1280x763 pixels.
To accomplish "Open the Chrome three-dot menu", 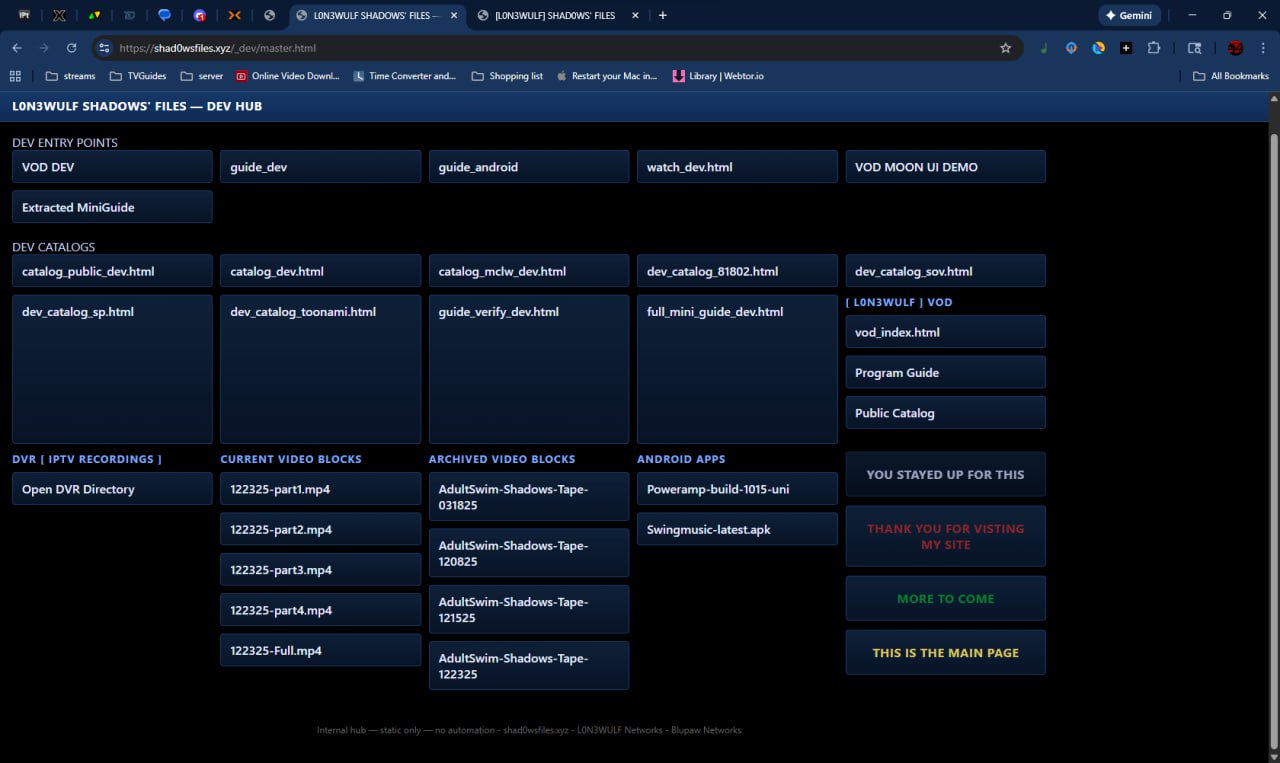I will pos(1264,48).
